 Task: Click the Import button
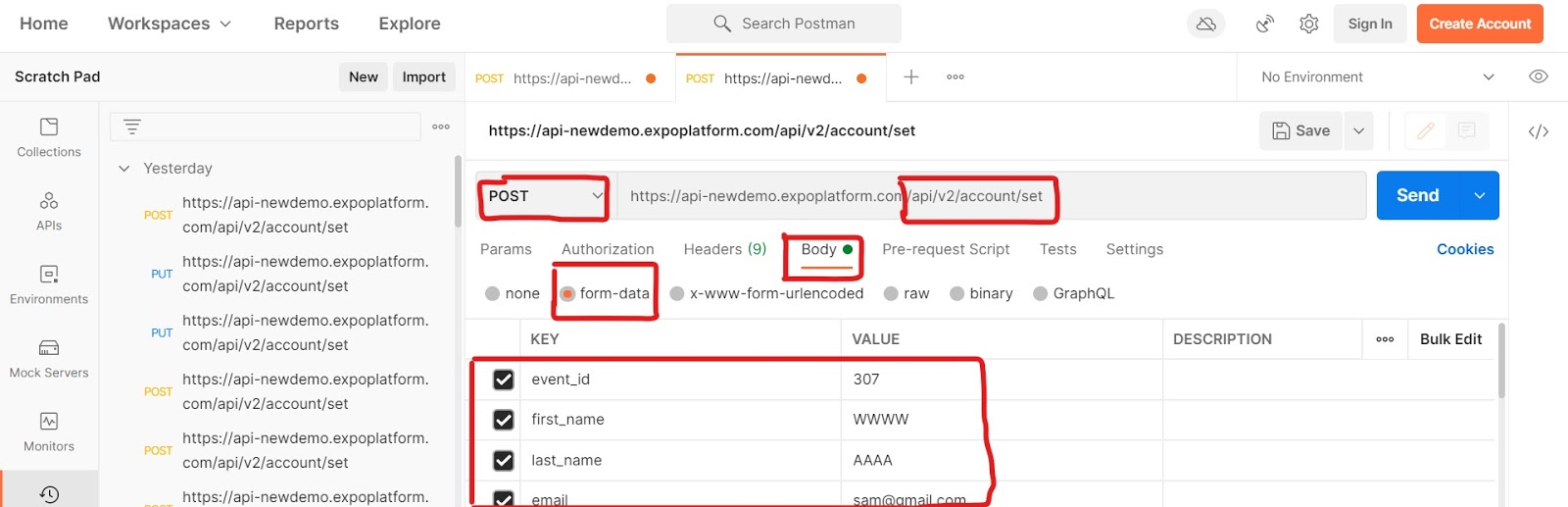tap(424, 76)
